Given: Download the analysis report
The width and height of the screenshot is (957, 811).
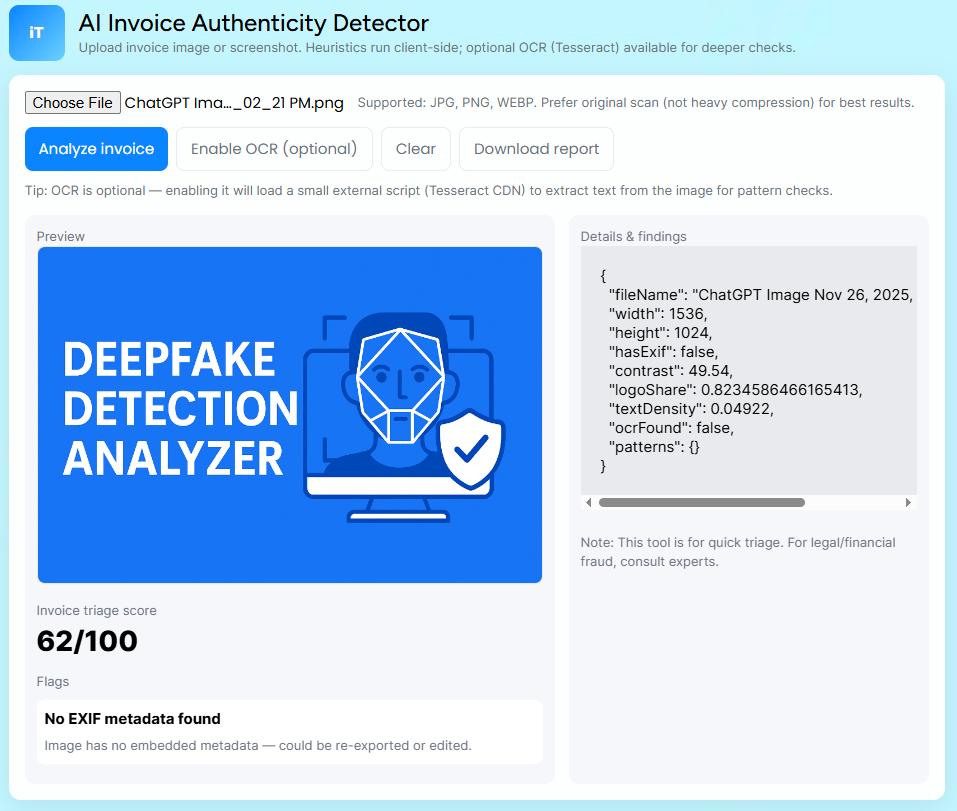Looking at the screenshot, I should click(x=536, y=148).
